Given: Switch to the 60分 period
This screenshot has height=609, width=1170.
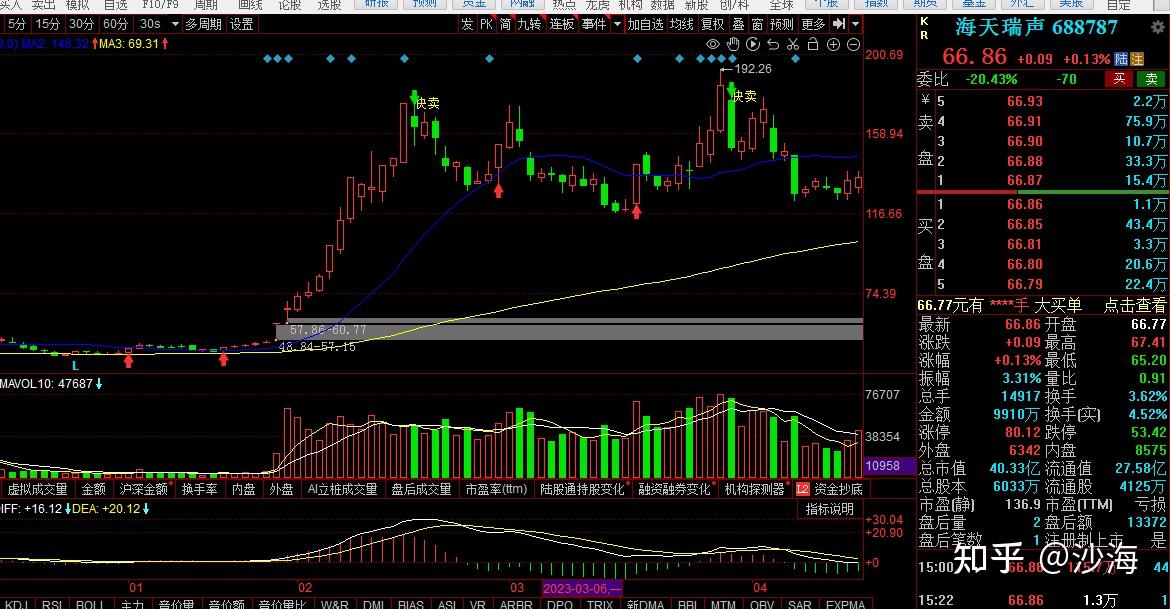Looking at the screenshot, I should 115,24.
